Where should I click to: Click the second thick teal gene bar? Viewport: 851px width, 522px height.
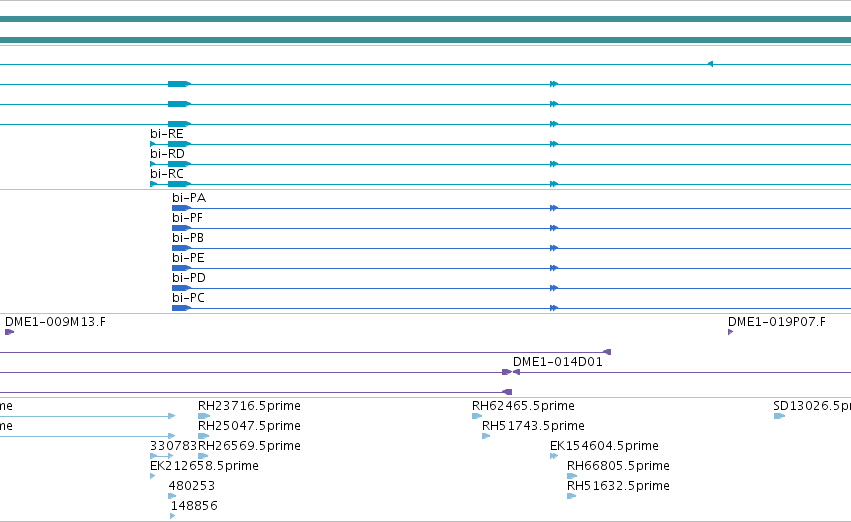coord(426,40)
